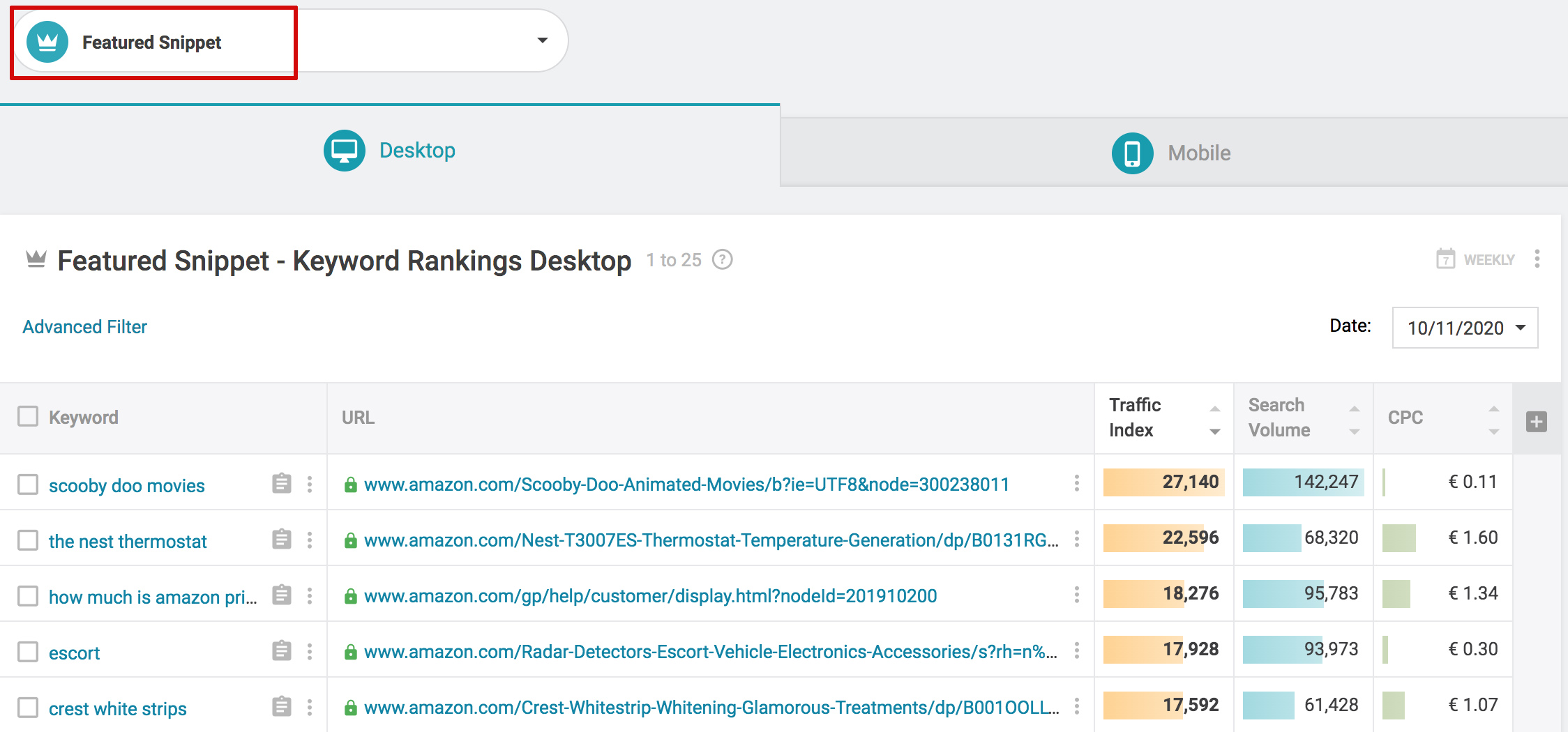Add a column with the plus icon

(1536, 421)
